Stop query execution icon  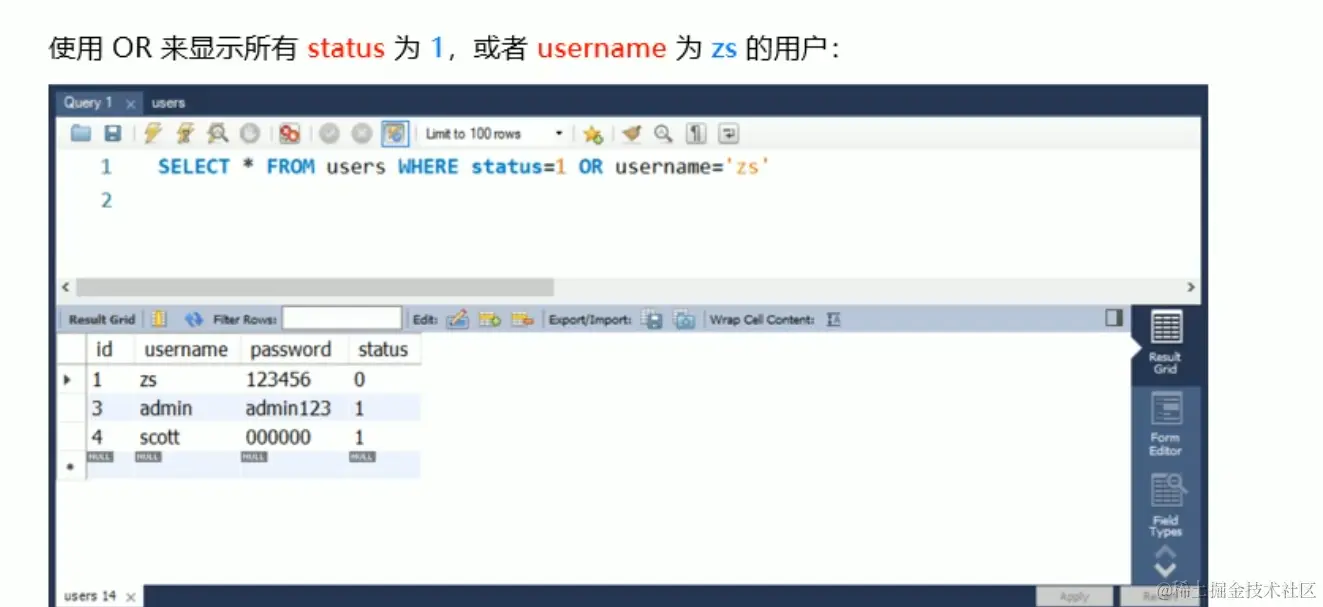coord(249,133)
